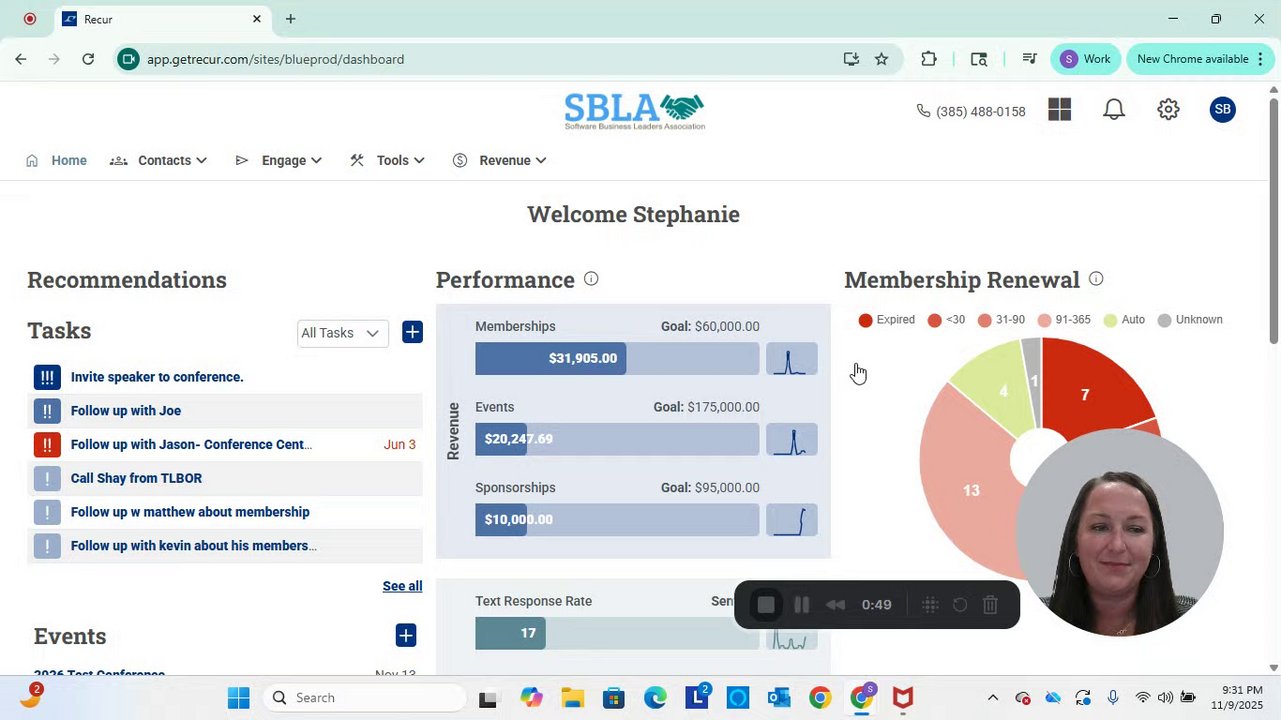1281x720 pixels.
Task: Open Microsoft Edge from the taskbar
Action: point(655,698)
